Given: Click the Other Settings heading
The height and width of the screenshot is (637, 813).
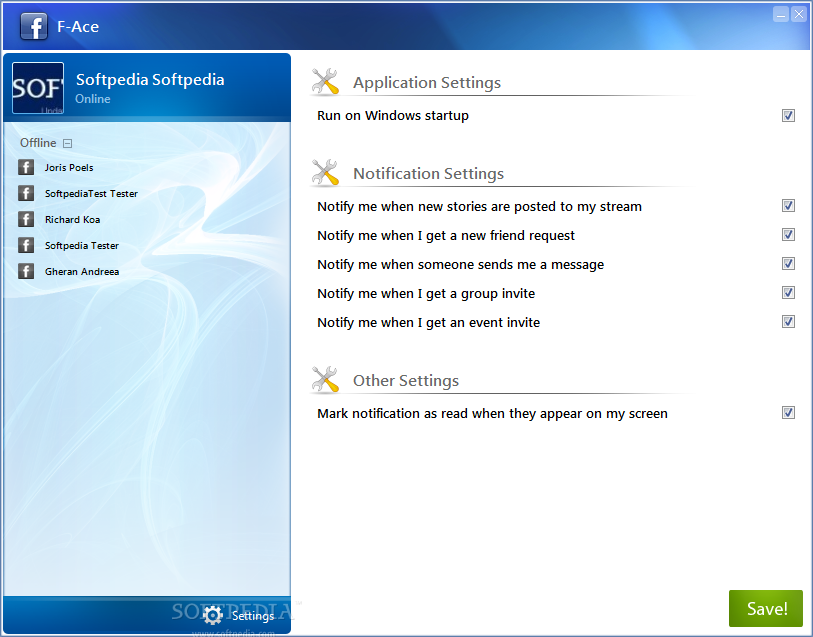Looking at the screenshot, I should pyautogui.click(x=406, y=380).
